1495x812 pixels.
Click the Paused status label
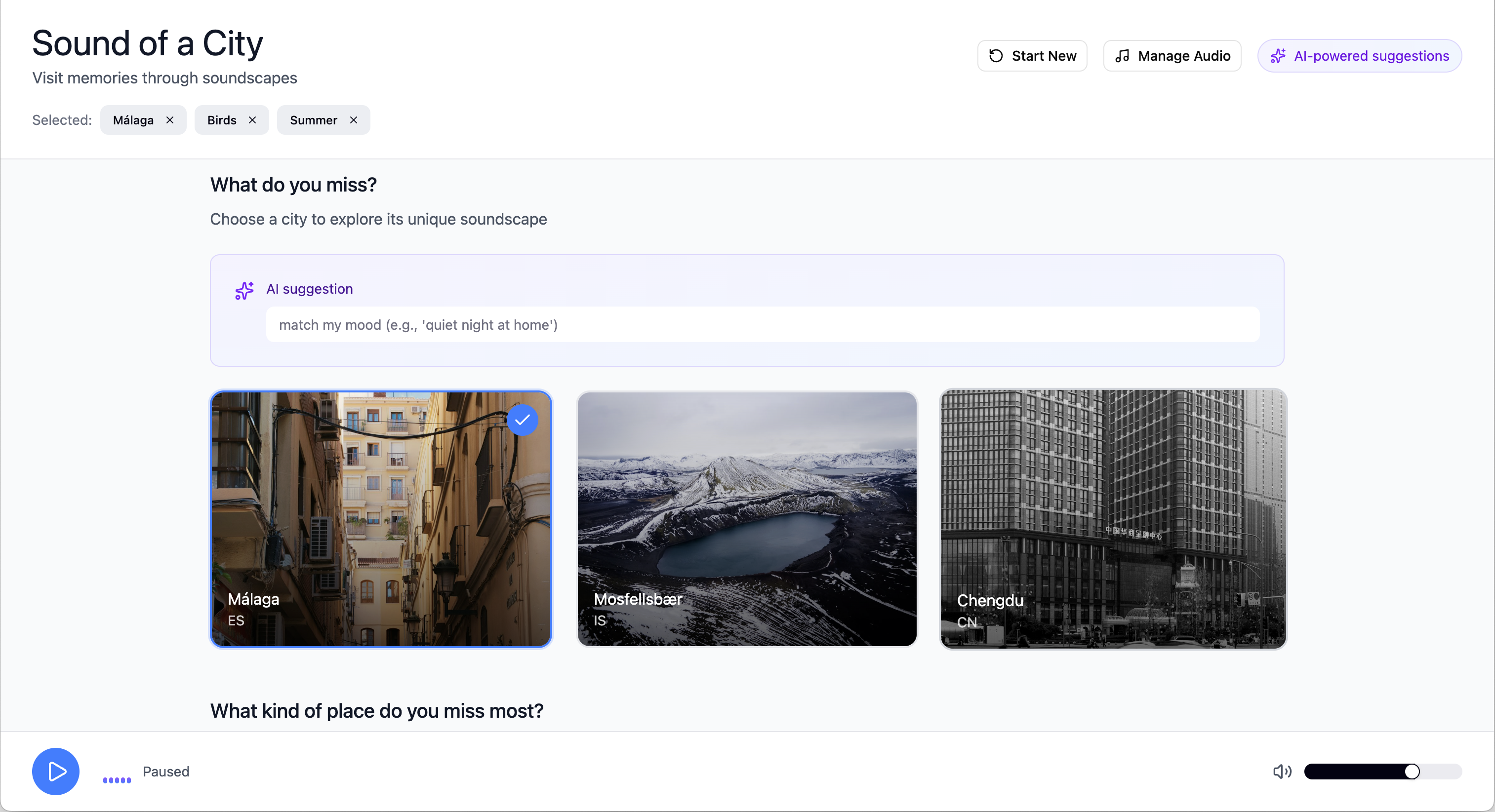click(166, 772)
